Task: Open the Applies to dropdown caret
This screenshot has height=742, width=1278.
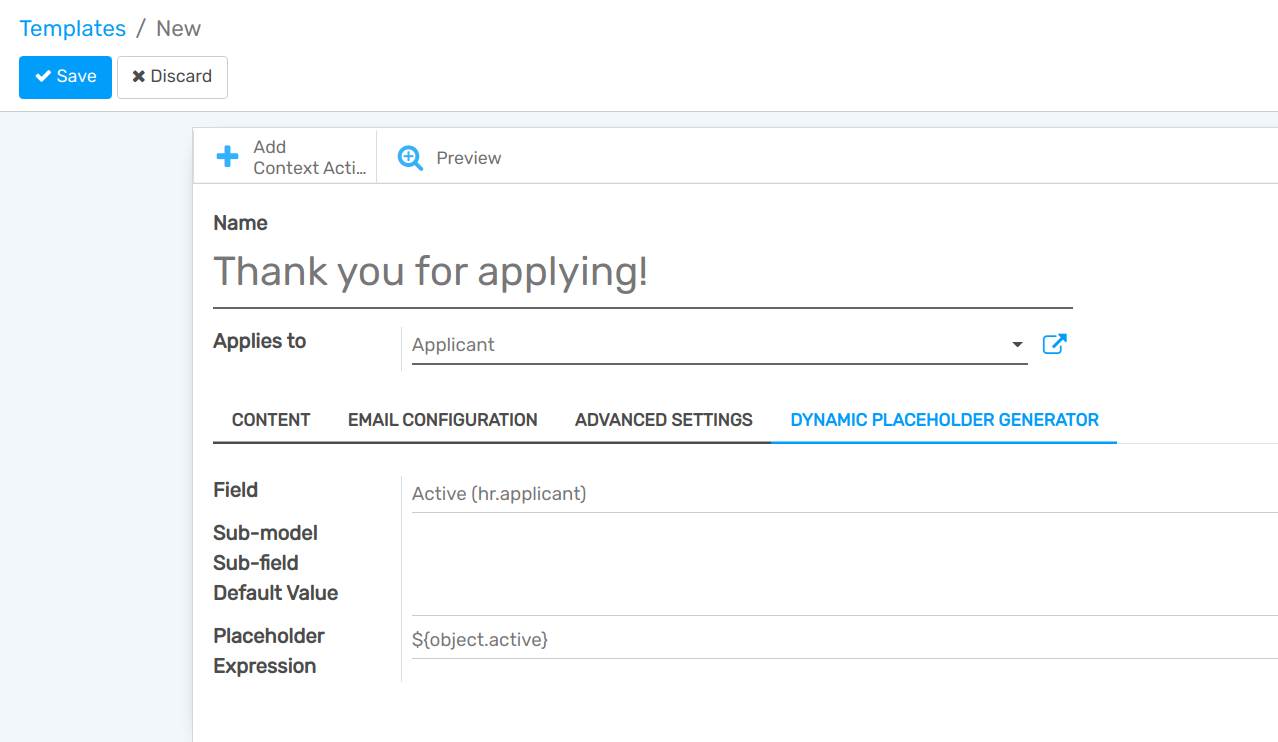Action: pyautogui.click(x=1017, y=345)
